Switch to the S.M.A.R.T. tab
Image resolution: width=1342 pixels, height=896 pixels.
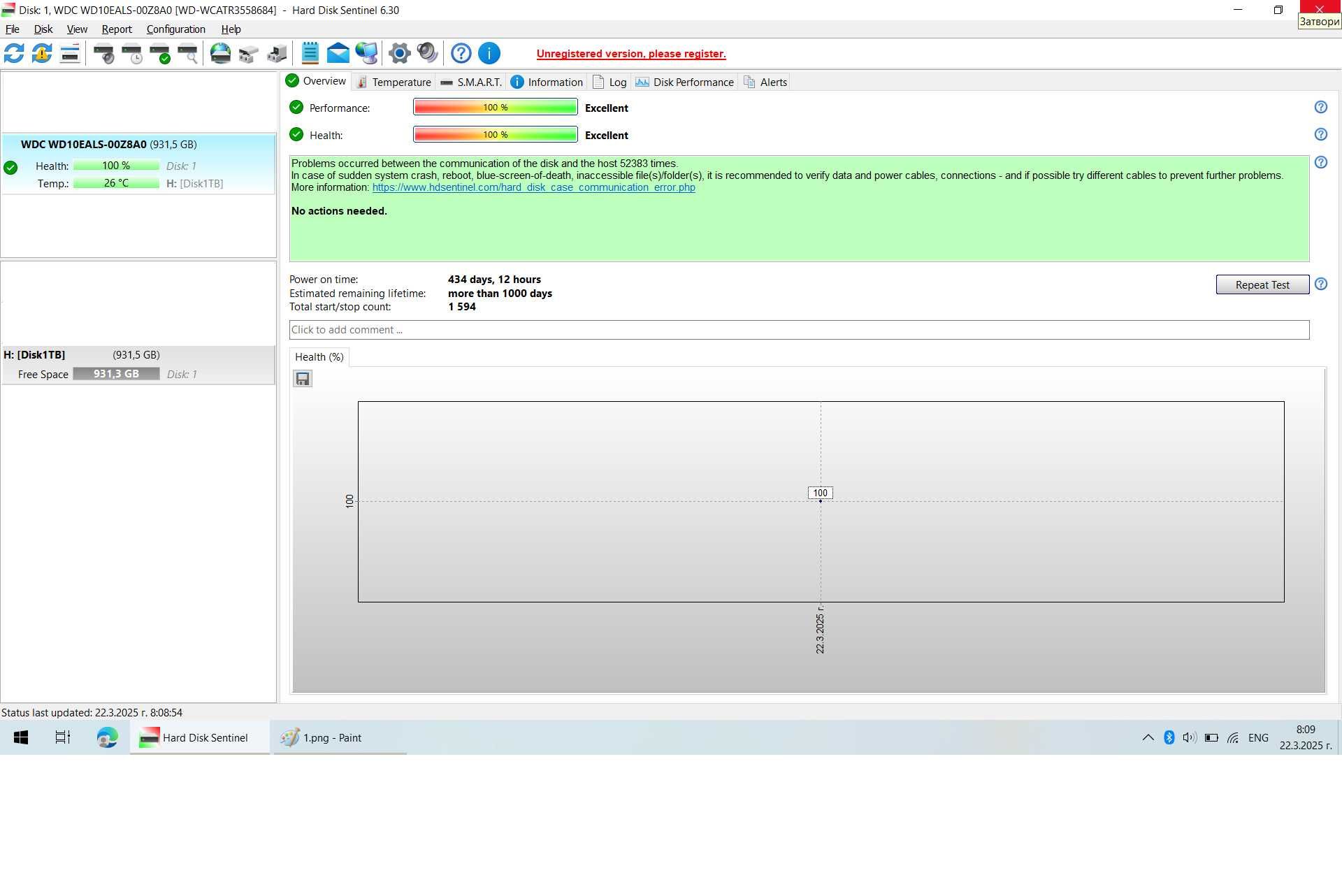pyautogui.click(x=471, y=82)
